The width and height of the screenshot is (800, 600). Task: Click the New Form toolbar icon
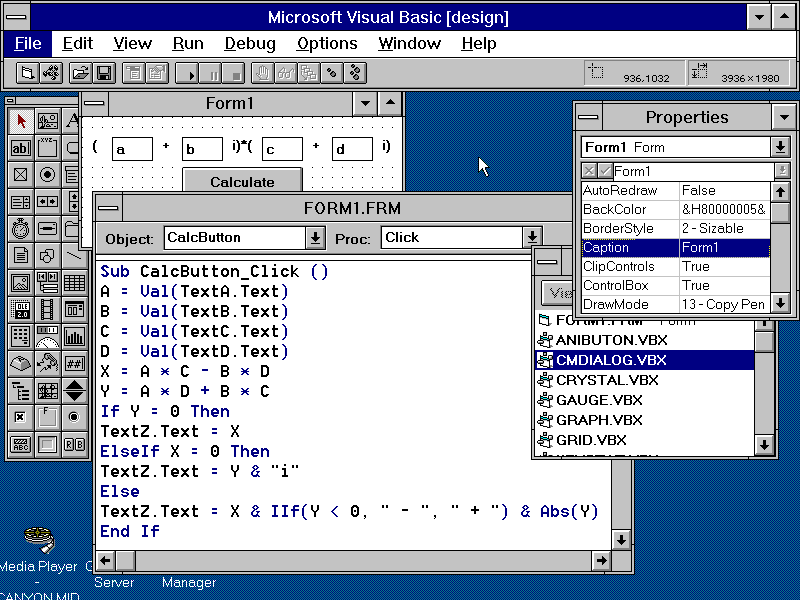[28, 73]
